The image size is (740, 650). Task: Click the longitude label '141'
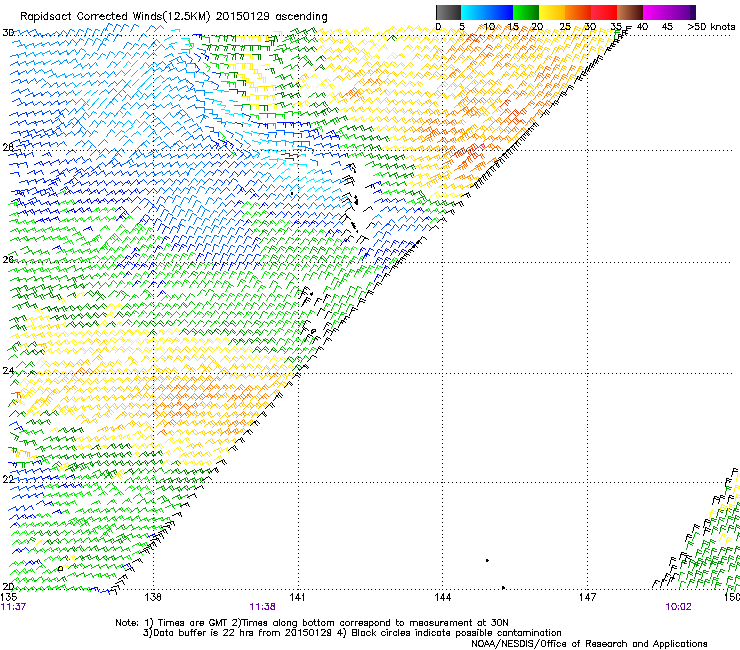(297, 597)
